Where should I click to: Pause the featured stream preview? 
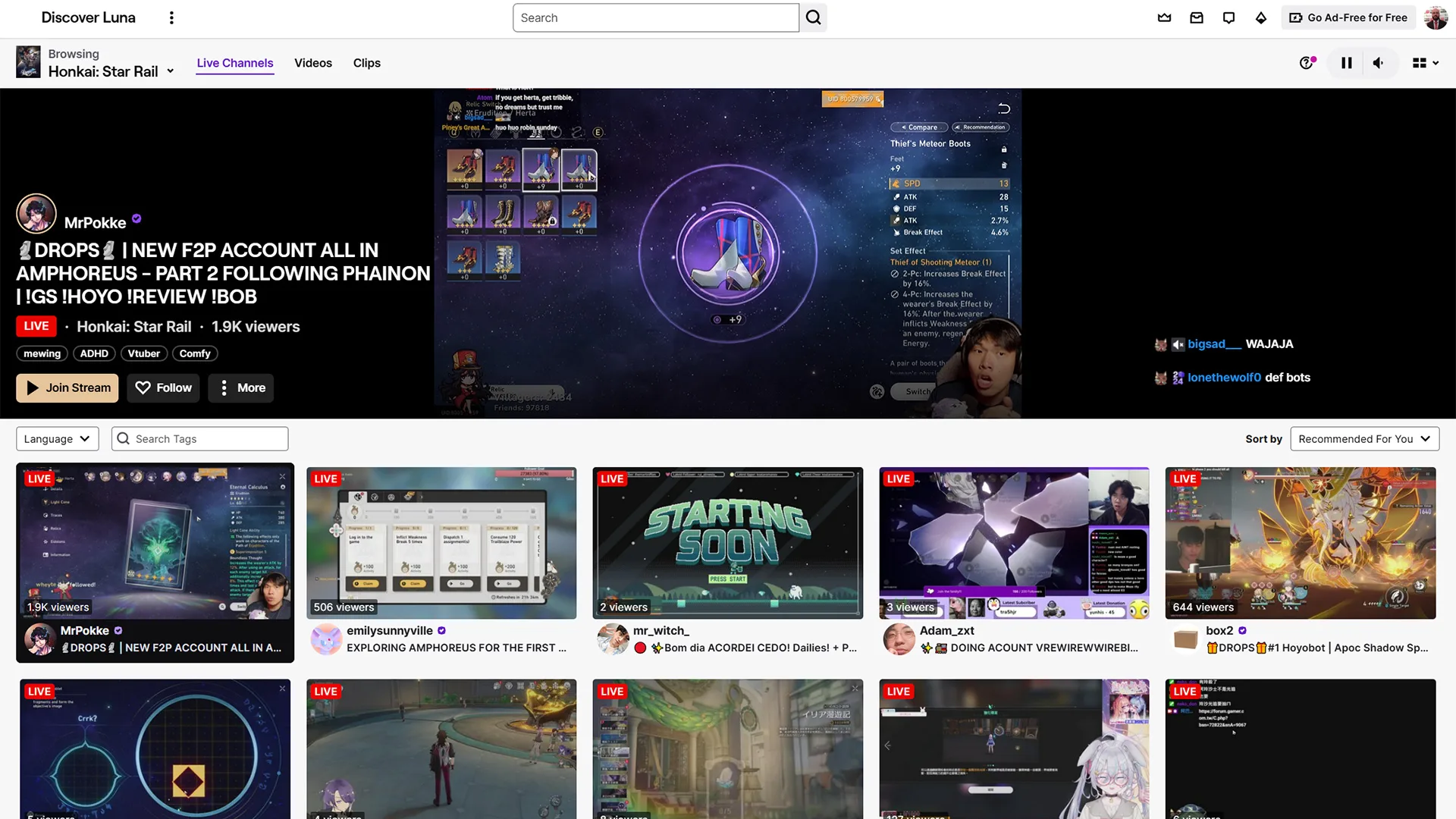click(x=1346, y=63)
